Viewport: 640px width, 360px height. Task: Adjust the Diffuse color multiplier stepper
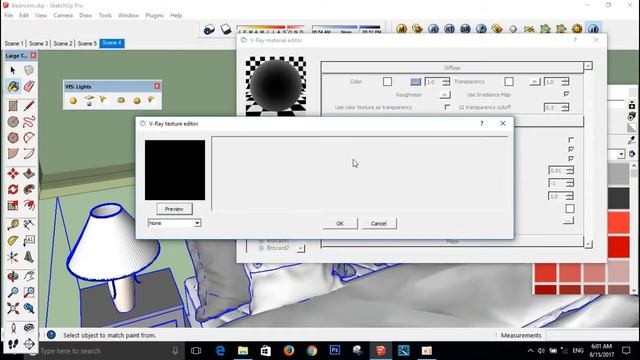coord(446,82)
